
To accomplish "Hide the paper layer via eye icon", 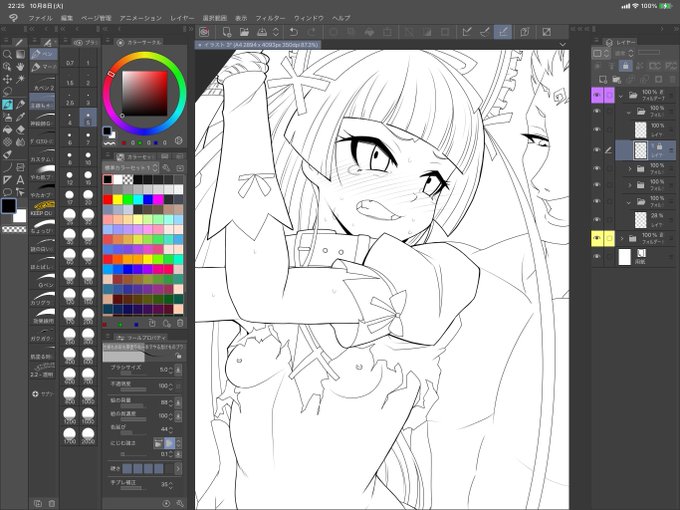I will [597, 257].
